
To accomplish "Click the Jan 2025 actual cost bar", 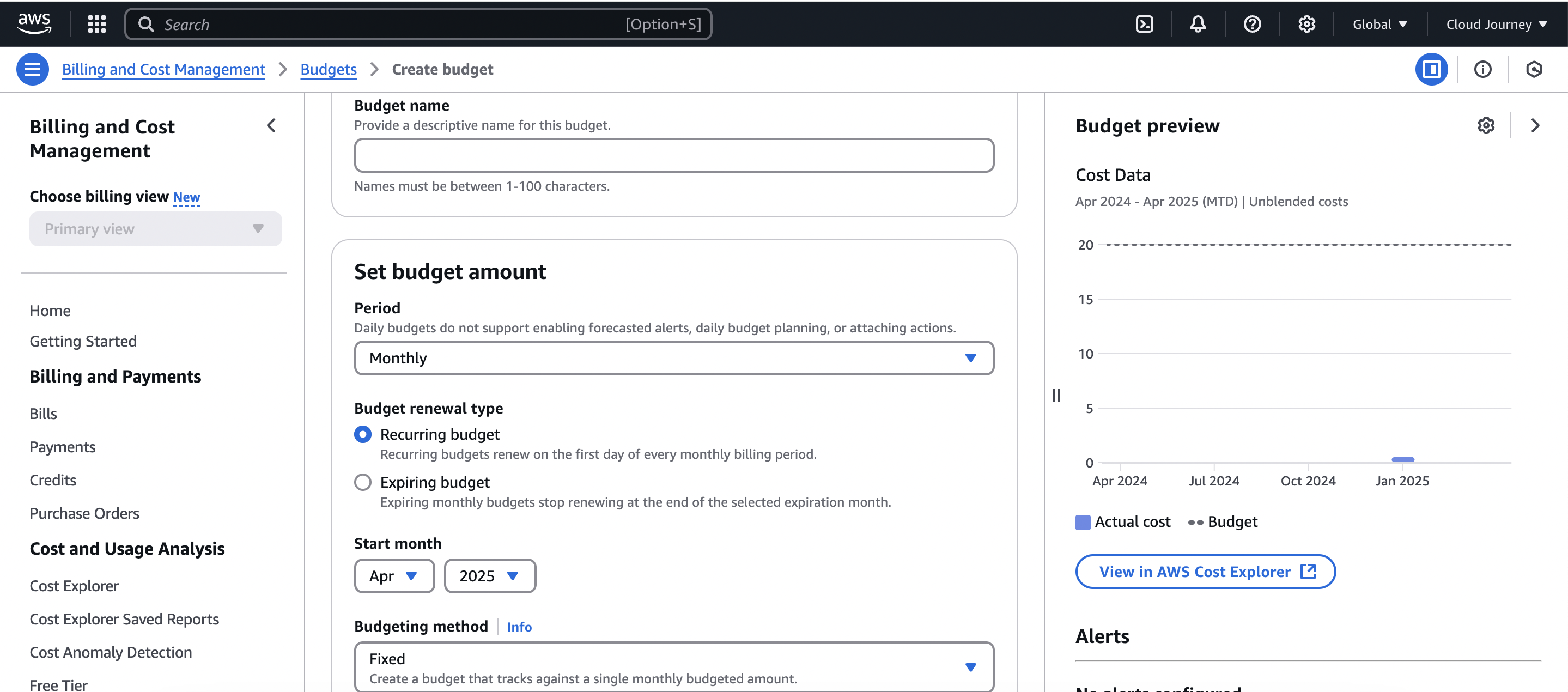I will coord(1402,459).
